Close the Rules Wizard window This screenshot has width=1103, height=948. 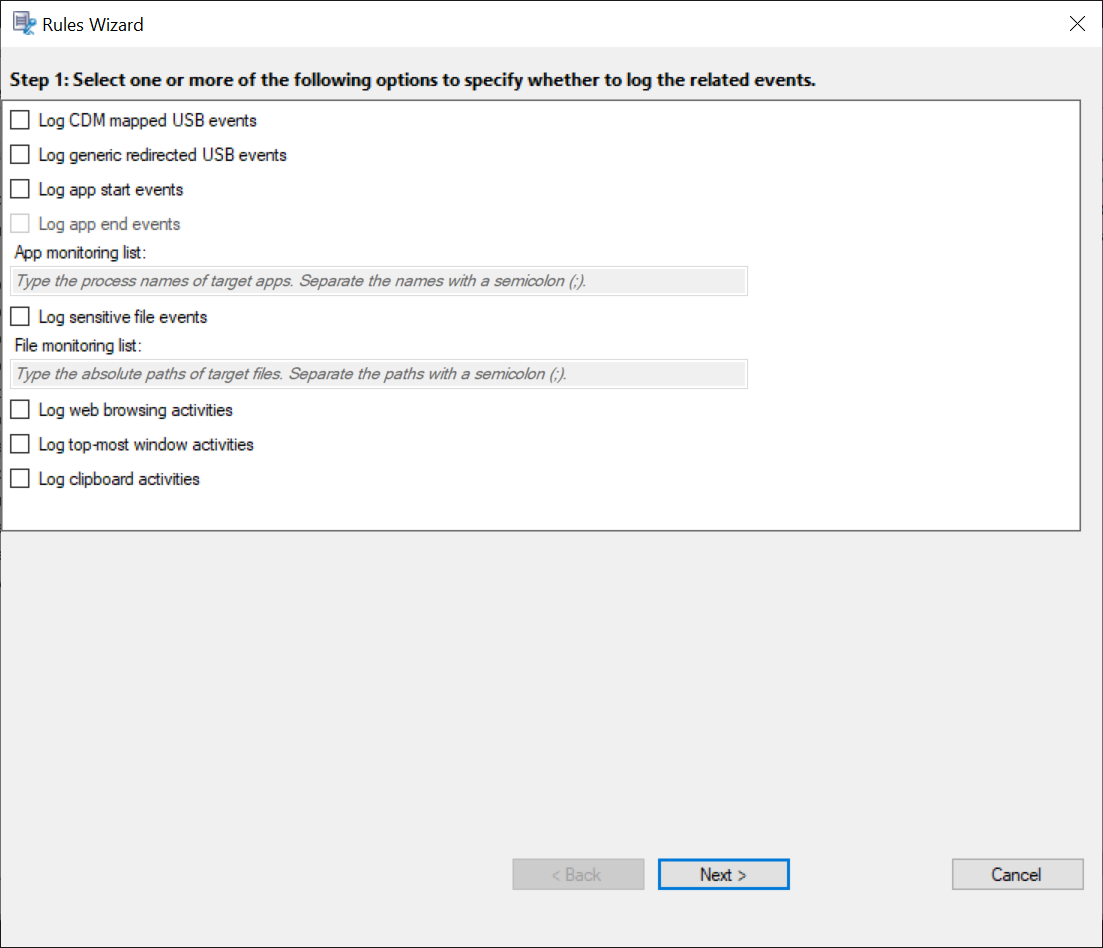(1077, 24)
